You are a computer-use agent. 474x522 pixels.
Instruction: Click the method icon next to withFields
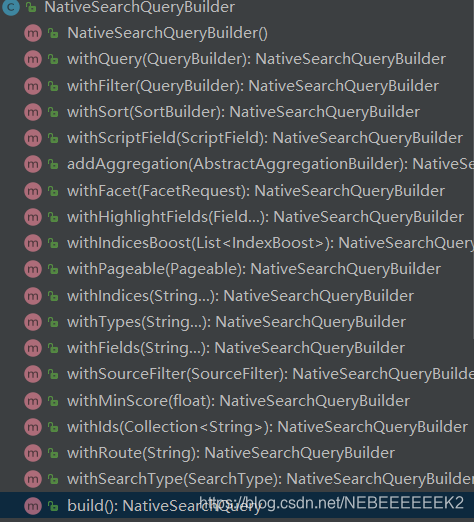[33, 348]
